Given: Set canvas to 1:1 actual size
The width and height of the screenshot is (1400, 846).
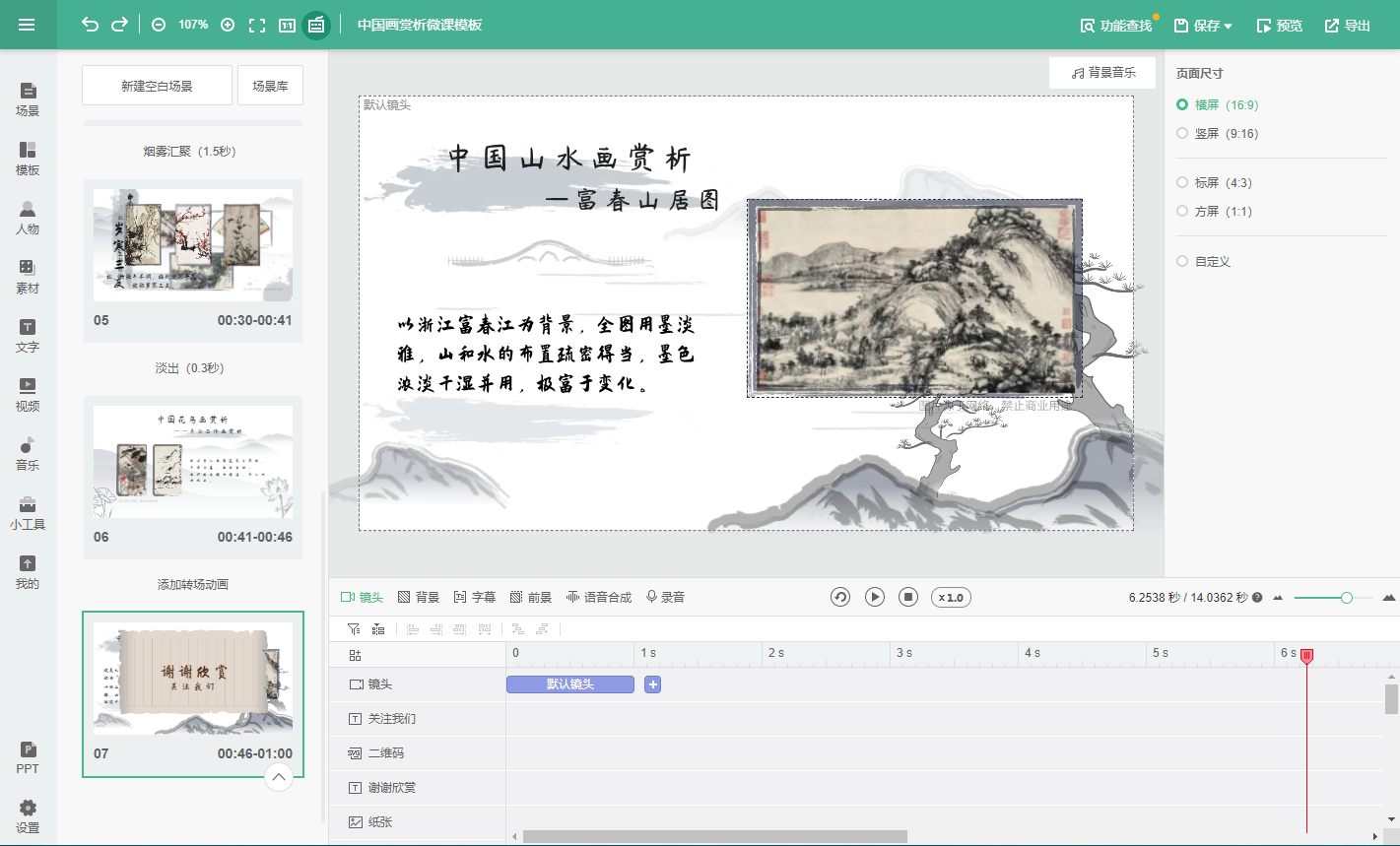Looking at the screenshot, I should click(x=287, y=25).
